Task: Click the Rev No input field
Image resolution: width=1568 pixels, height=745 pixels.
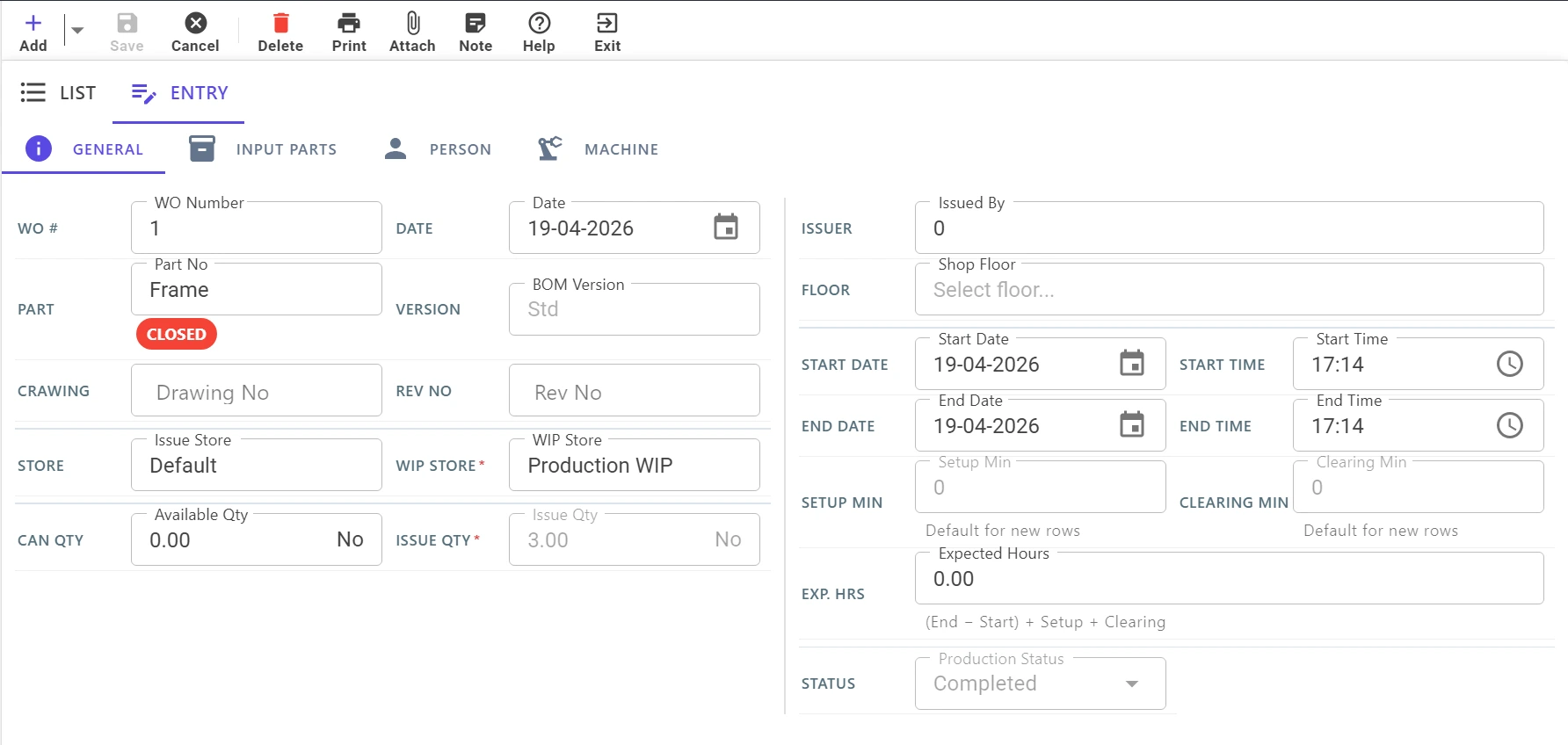Action: (x=635, y=391)
